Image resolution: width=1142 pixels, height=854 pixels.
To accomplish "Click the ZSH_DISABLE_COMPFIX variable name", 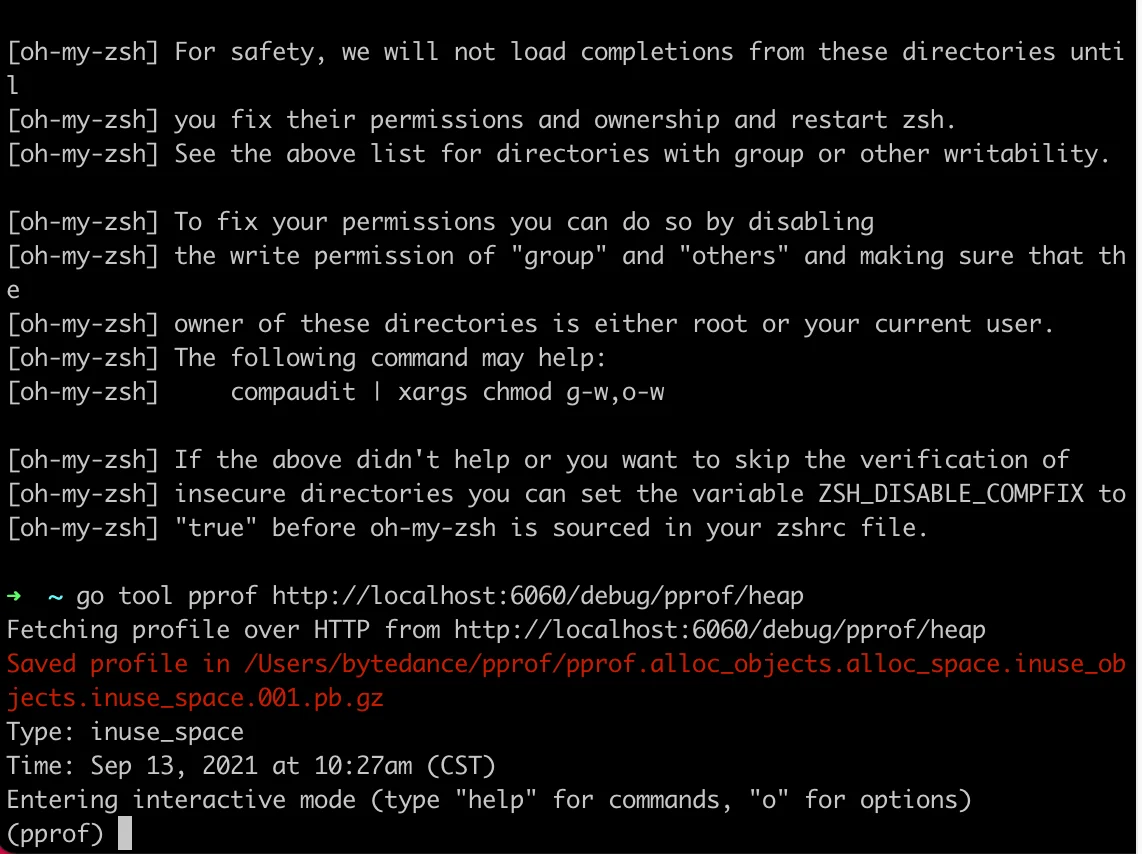I will 951,494.
